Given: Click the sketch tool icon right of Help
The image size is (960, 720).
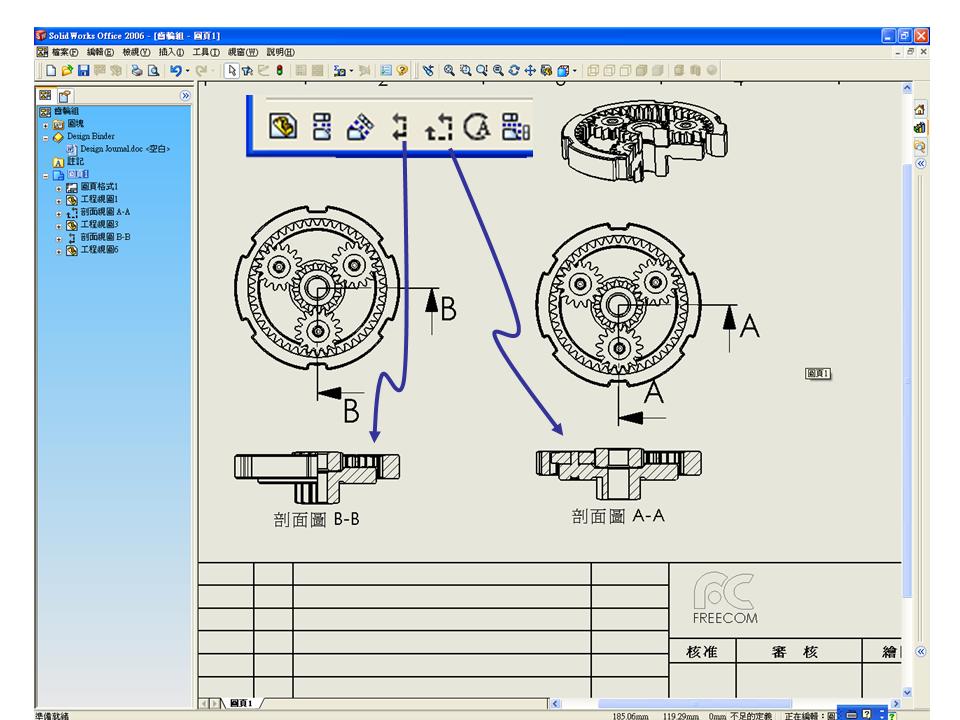Looking at the screenshot, I should coord(428,70).
